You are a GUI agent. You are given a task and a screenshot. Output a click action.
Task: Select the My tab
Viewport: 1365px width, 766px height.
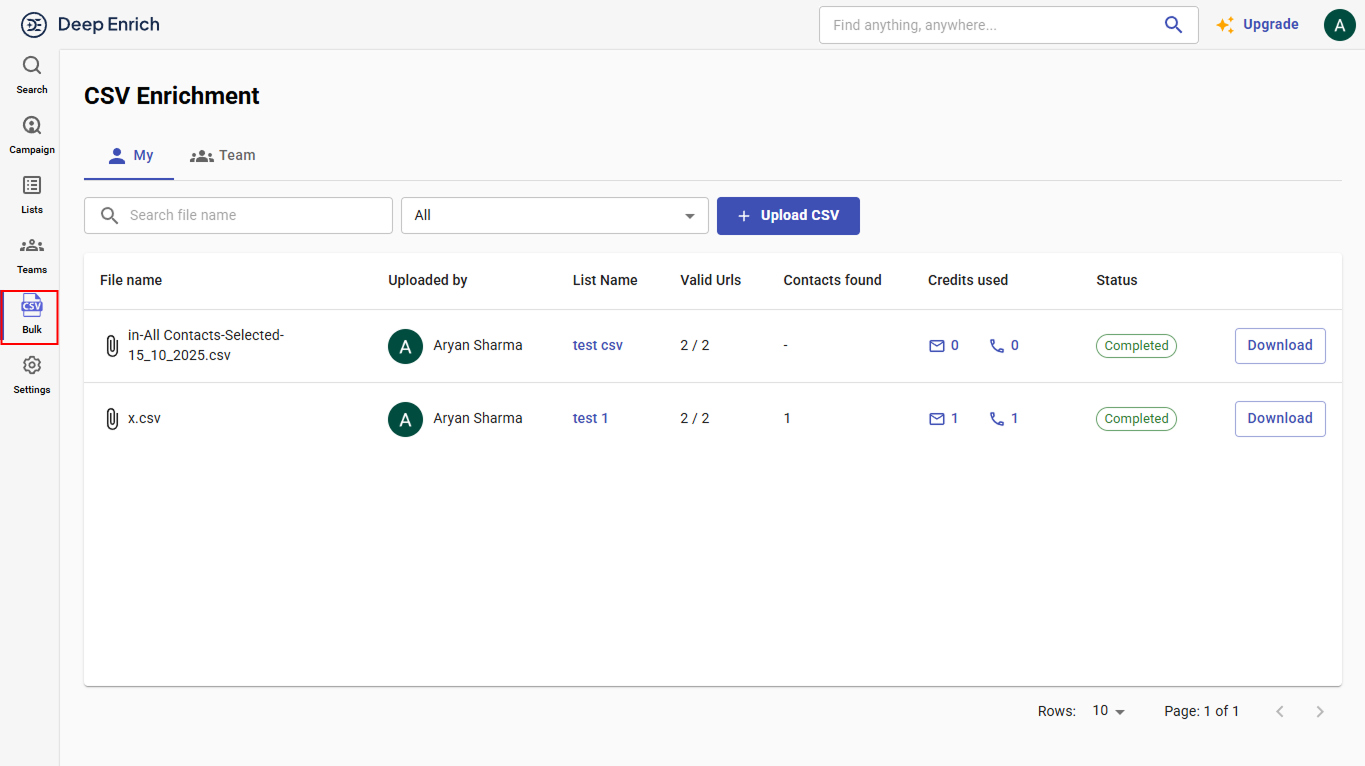pos(130,156)
